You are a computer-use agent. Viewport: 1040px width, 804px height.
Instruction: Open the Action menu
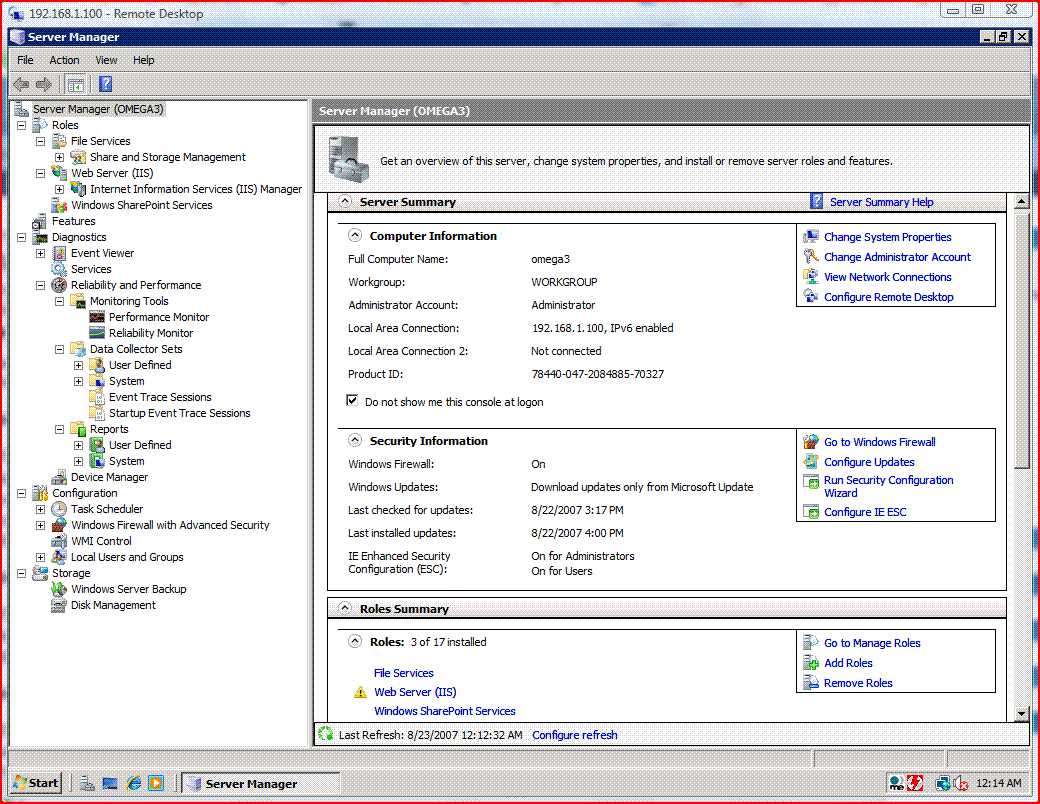click(64, 60)
